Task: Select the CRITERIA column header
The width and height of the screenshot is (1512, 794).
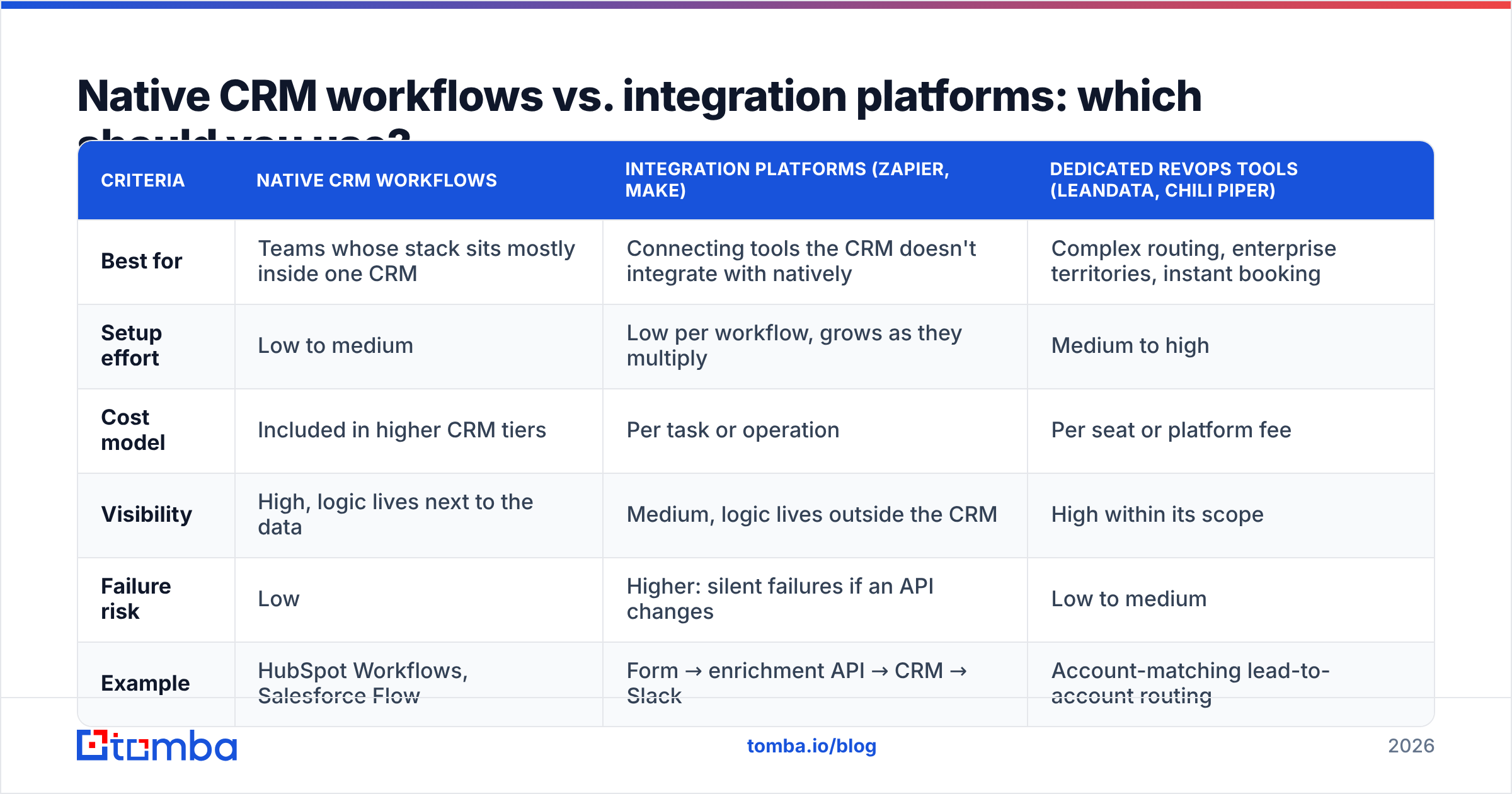Action: [x=143, y=180]
